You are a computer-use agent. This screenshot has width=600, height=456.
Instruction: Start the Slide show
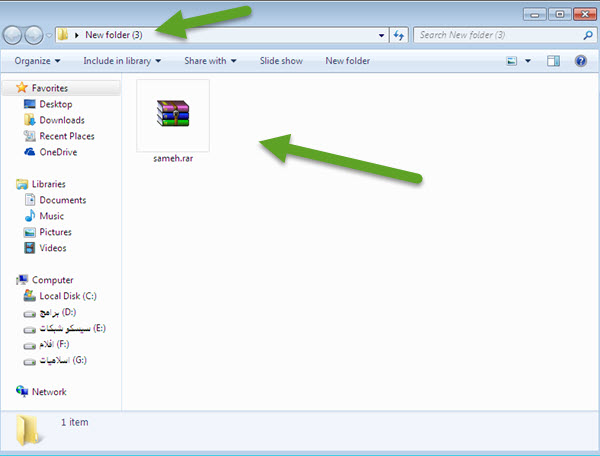[x=281, y=61]
